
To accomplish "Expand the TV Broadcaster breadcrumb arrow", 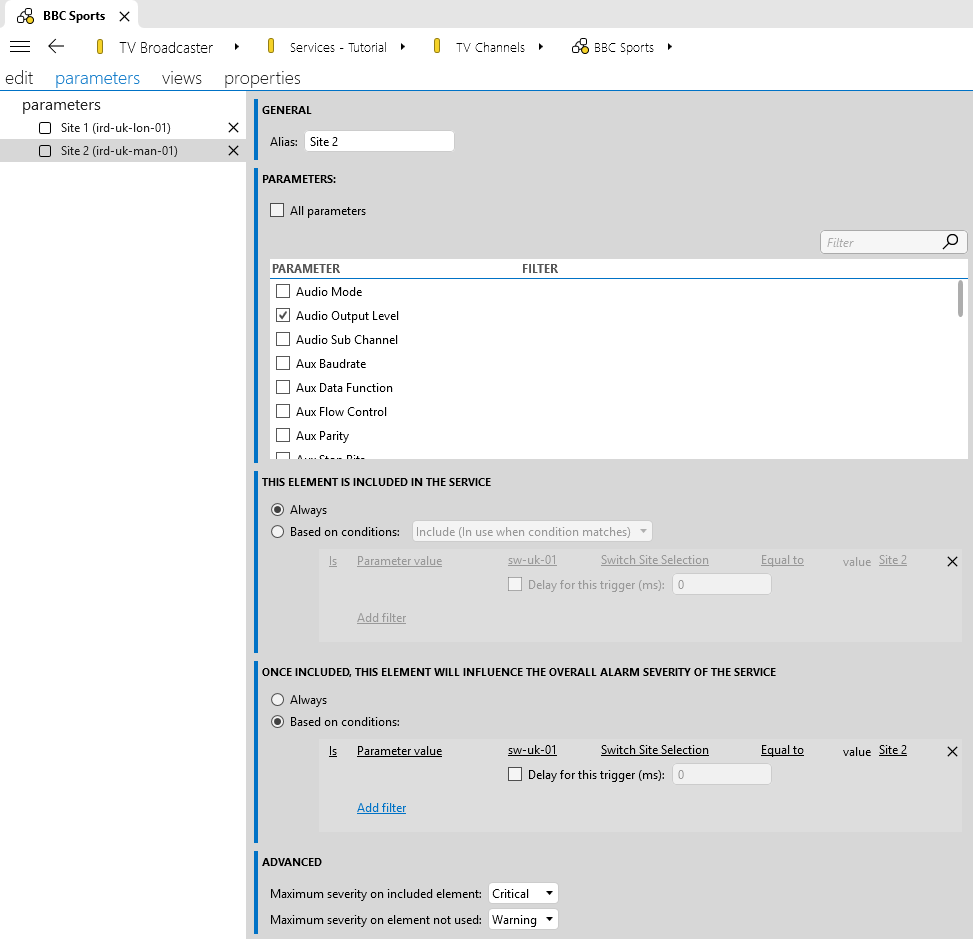I will click(236, 47).
